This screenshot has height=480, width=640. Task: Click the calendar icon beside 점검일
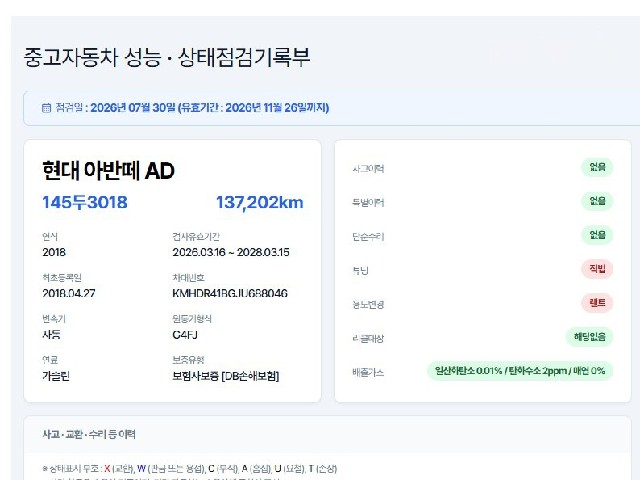pyautogui.click(x=47, y=108)
